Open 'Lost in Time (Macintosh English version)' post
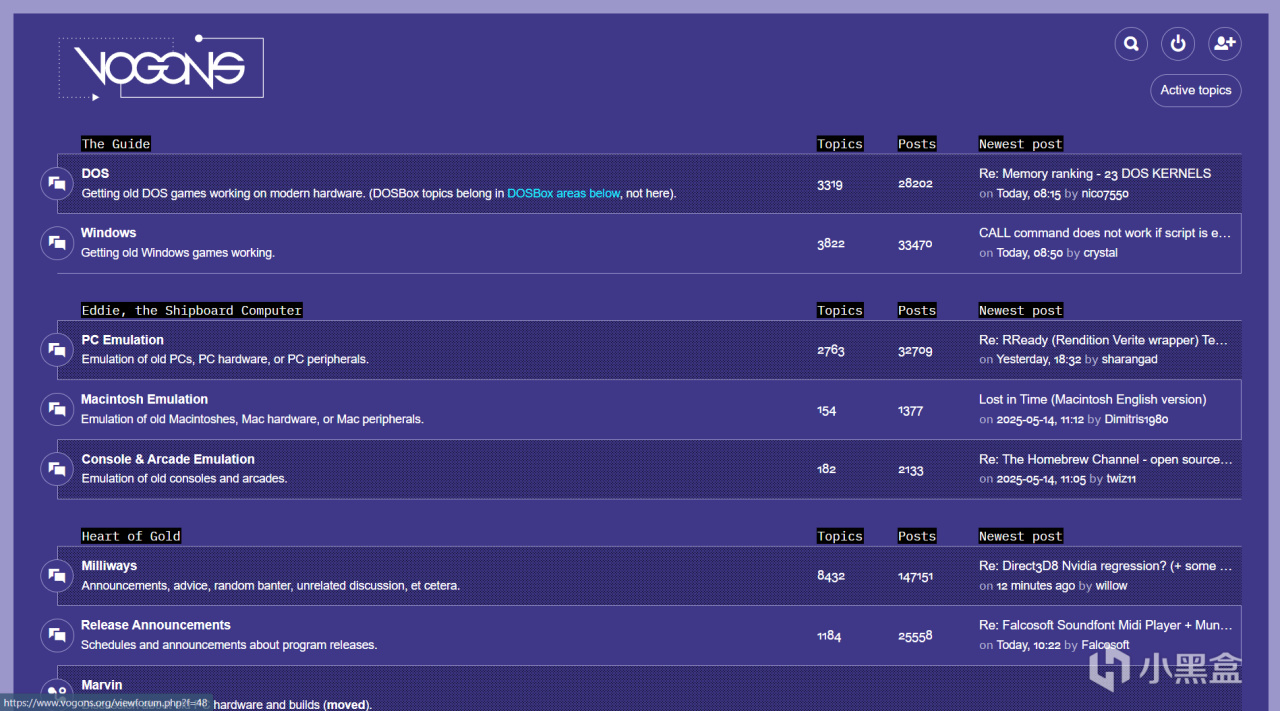This screenshot has height=711, width=1280. pyautogui.click(x=1093, y=399)
